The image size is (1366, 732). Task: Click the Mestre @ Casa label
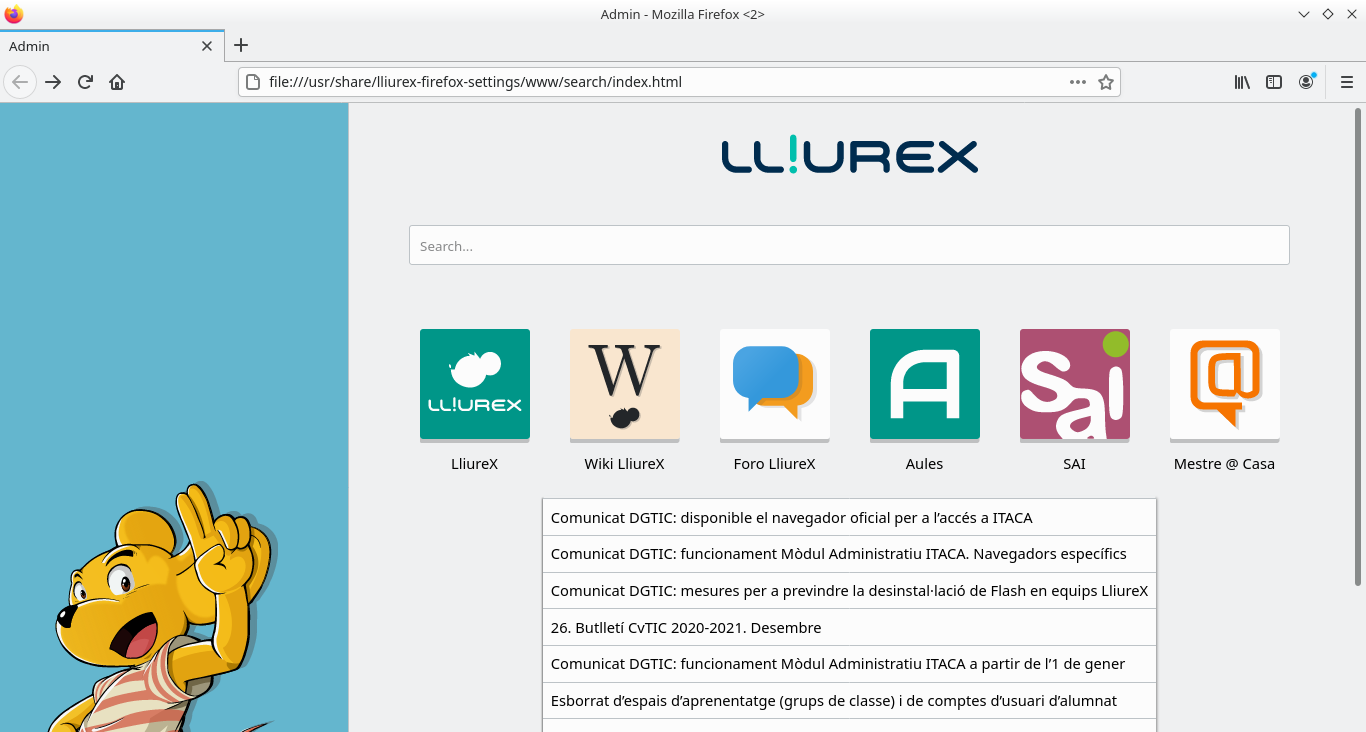1225,464
